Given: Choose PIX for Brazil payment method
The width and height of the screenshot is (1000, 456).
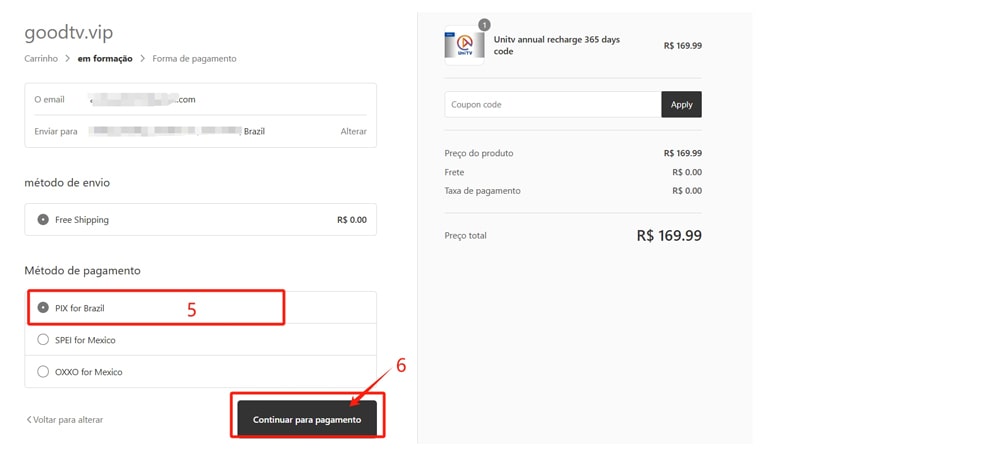Looking at the screenshot, I should (43, 308).
